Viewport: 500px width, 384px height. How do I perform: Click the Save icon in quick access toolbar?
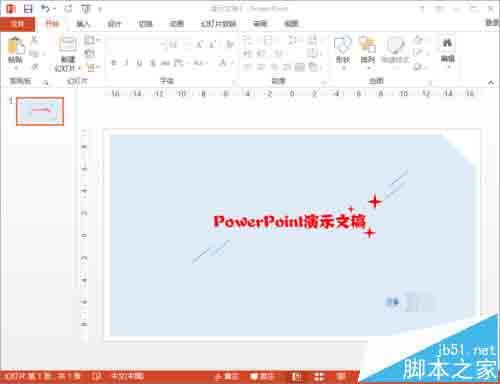pyautogui.click(x=28, y=9)
